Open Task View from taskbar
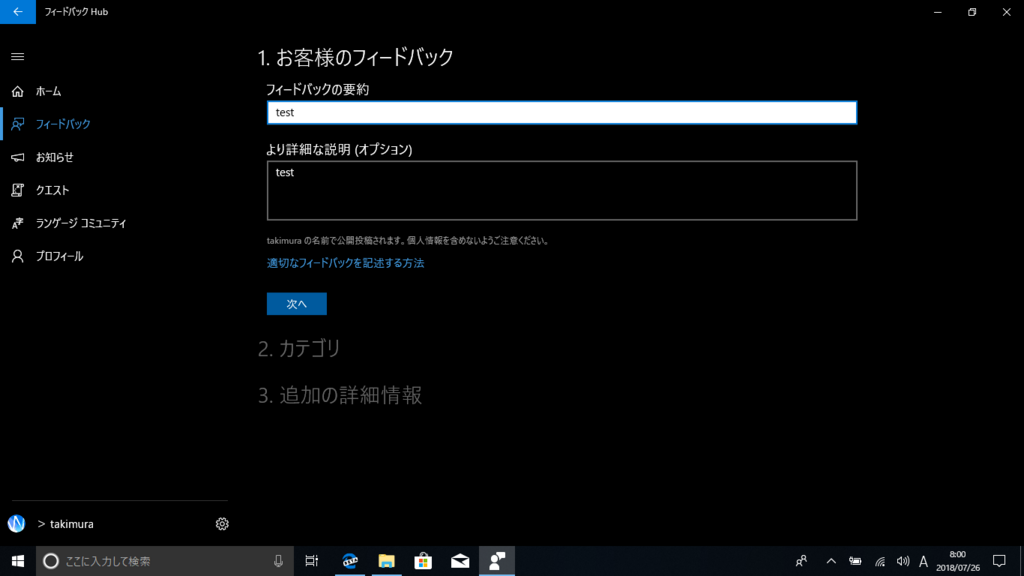The height and width of the screenshot is (576, 1024). (312, 561)
